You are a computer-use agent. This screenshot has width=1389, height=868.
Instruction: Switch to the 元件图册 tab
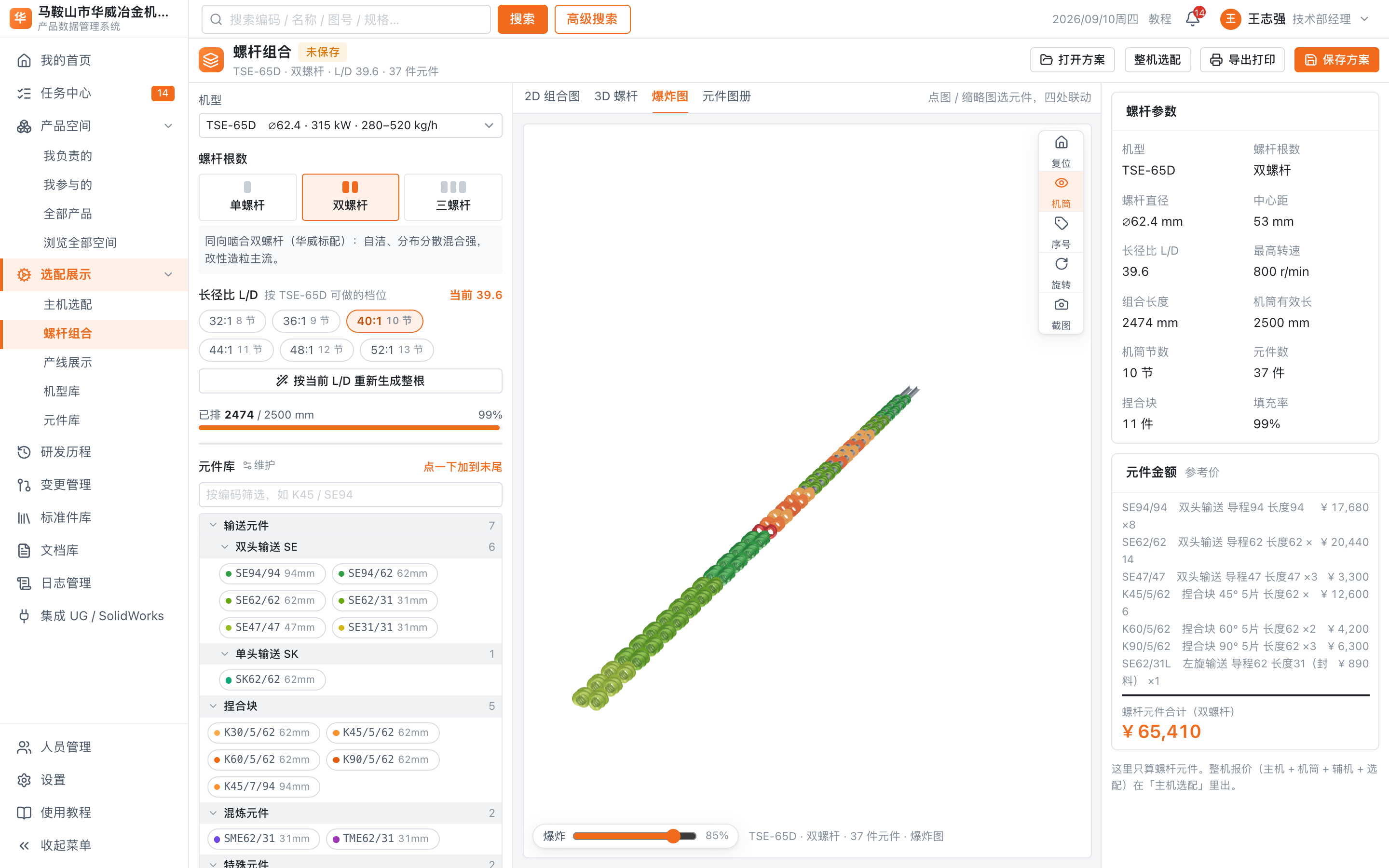point(727,96)
